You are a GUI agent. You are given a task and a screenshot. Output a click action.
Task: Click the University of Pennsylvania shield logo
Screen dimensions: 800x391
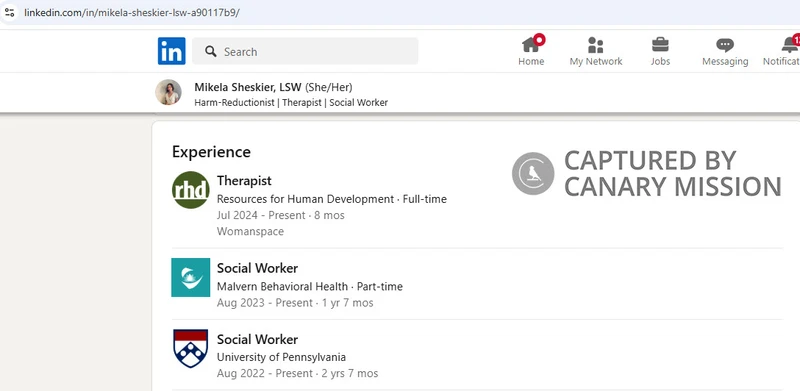pyautogui.click(x=190, y=348)
